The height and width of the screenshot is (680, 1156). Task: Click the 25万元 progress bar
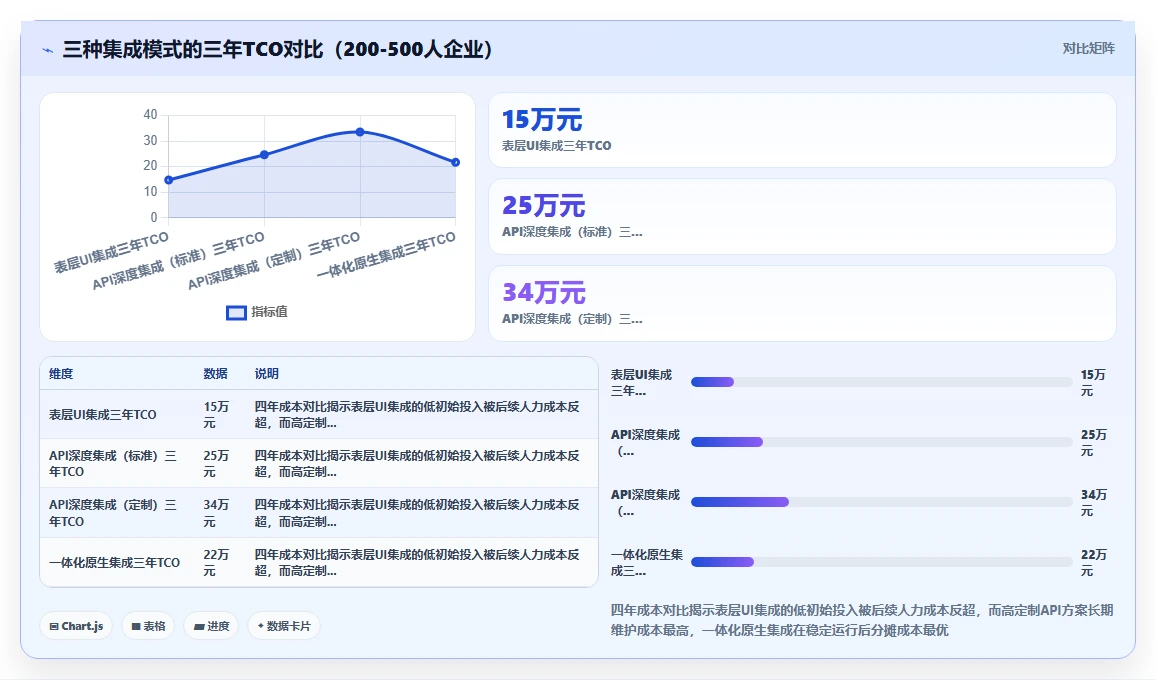881,442
